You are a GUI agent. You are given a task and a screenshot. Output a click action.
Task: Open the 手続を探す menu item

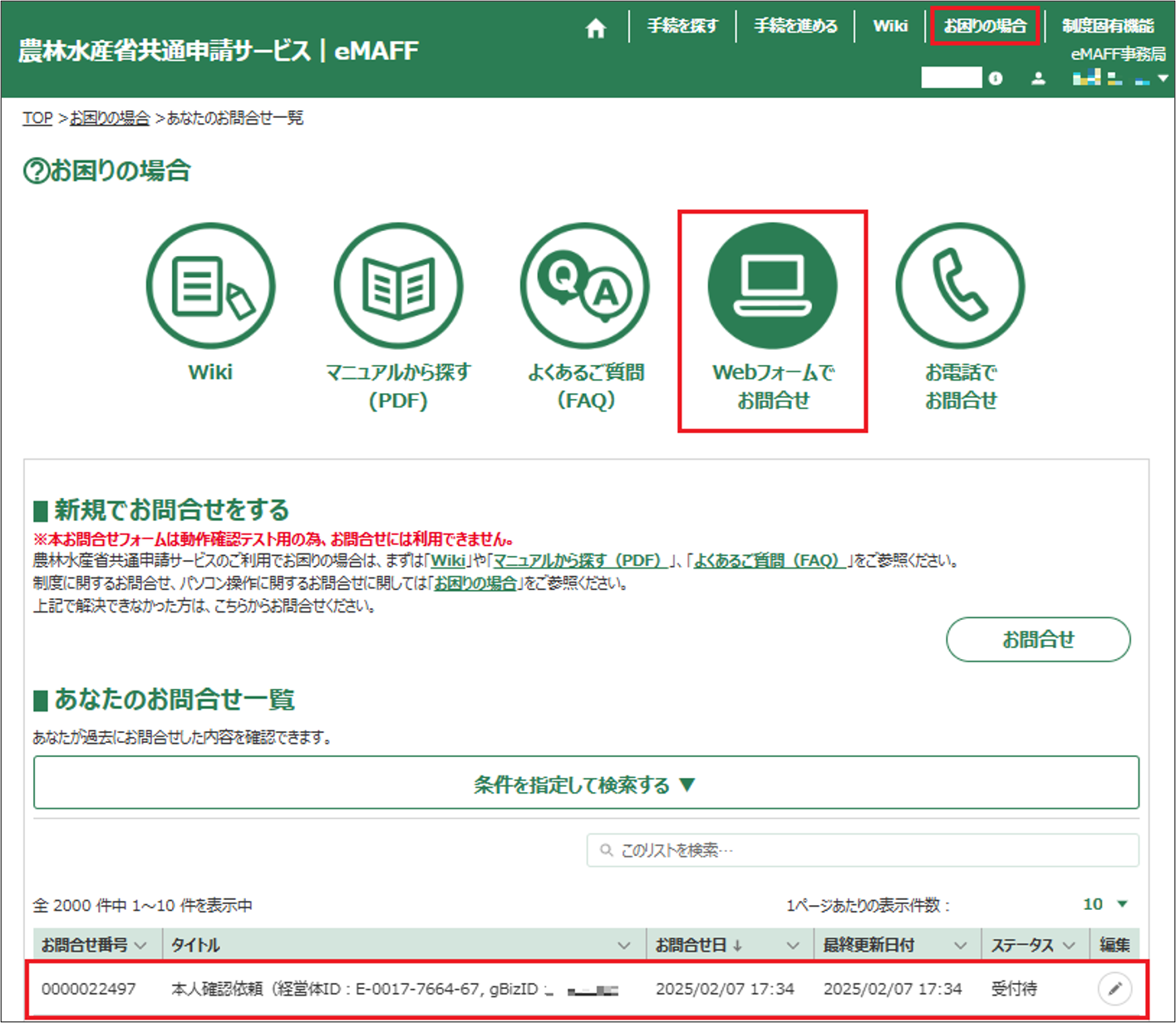click(682, 26)
